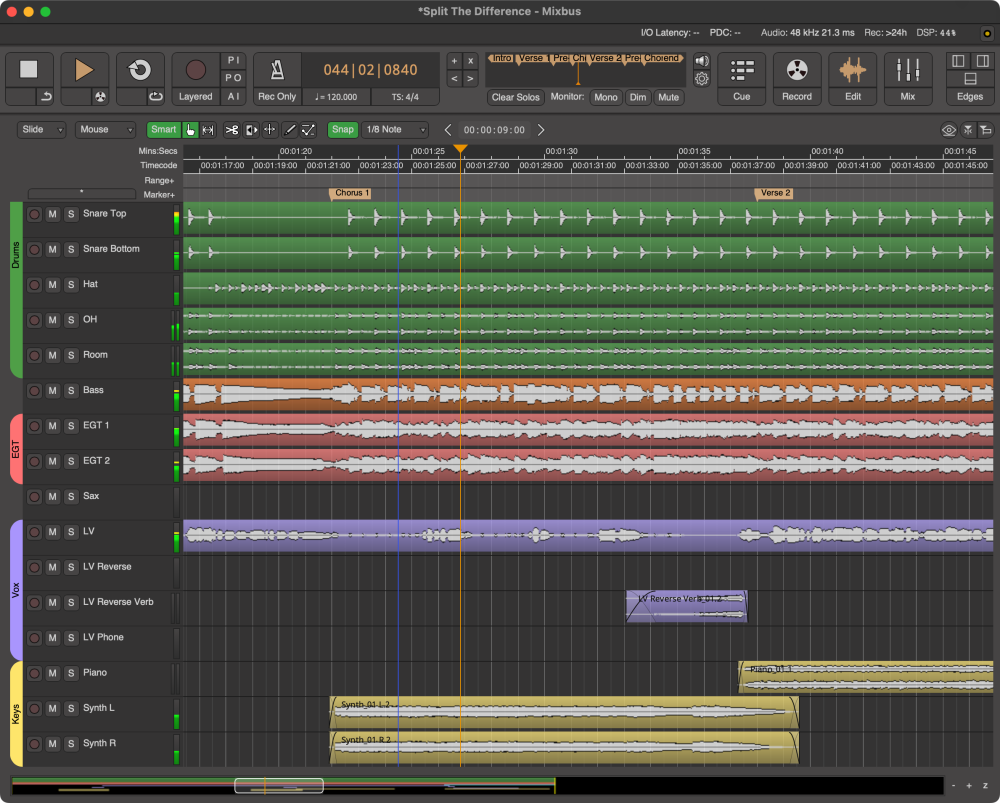Click the Chorus 1 marker
The image size is (1000, 803).
350,193
